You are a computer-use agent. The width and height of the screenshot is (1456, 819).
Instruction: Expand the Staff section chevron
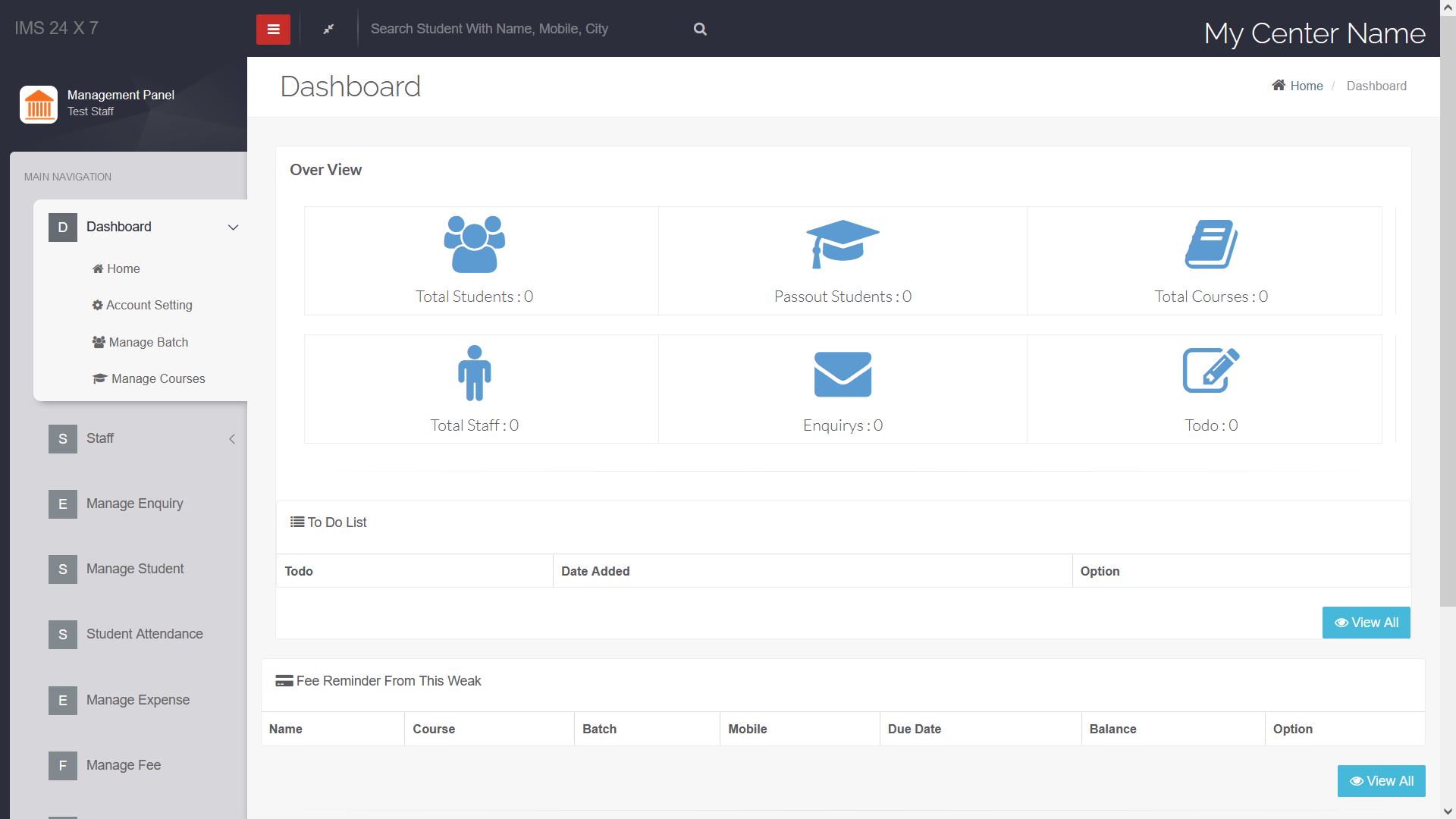click(x=232, y=439)
